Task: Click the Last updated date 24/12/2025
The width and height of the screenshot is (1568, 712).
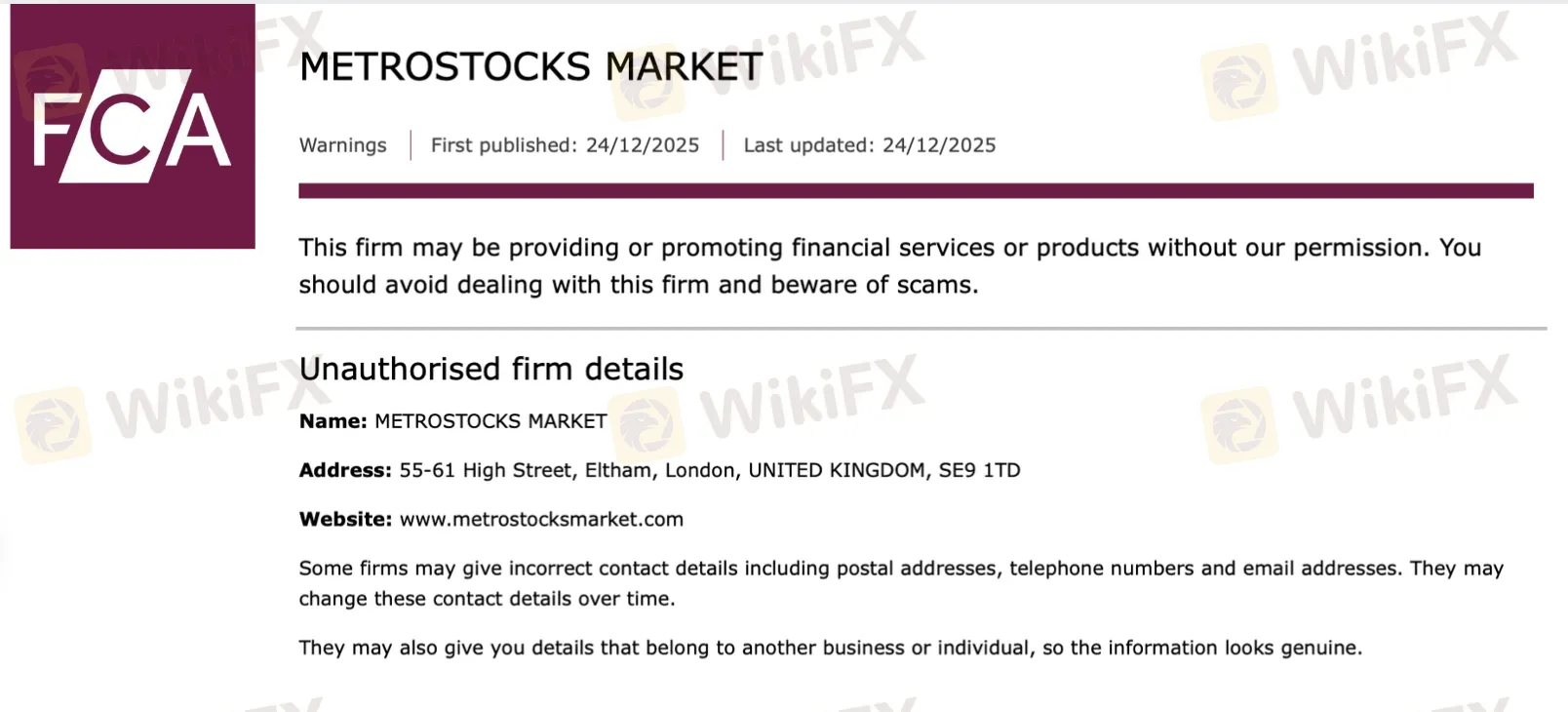Action: 939,145
